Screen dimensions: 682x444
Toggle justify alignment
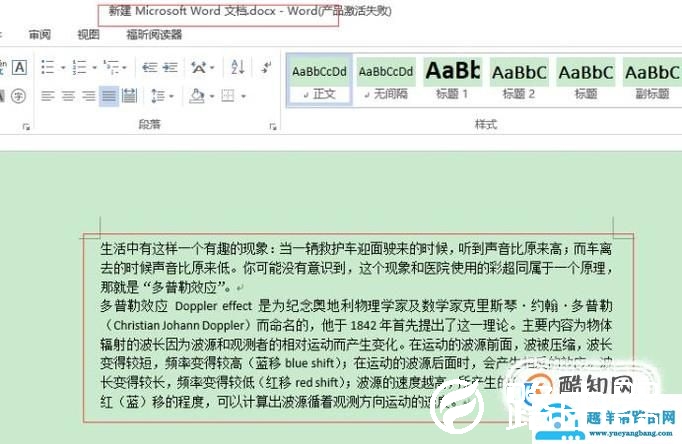[109, 96]
